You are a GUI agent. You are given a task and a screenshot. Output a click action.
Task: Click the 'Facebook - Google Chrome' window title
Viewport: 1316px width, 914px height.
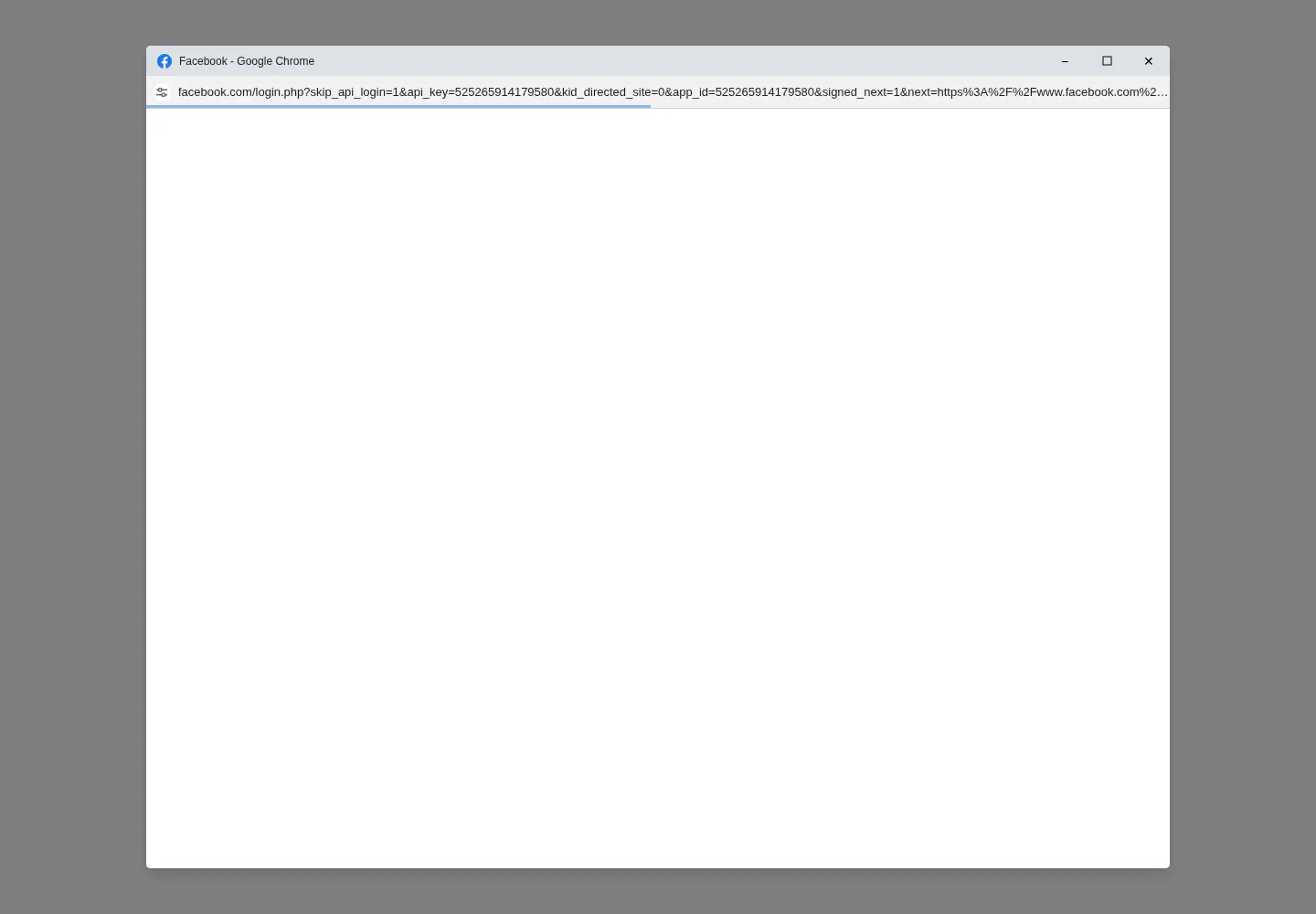[x=247, y=61]
